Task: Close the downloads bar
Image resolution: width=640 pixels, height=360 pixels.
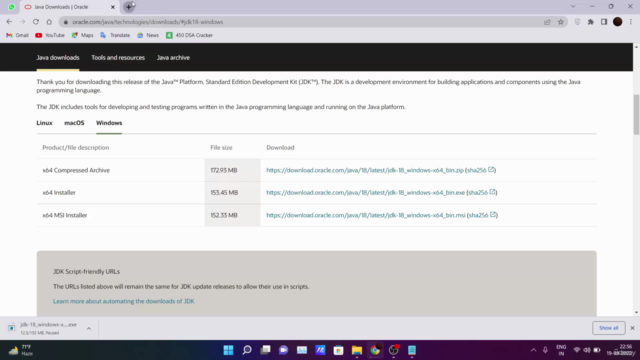Action: [x=632, y=328]
